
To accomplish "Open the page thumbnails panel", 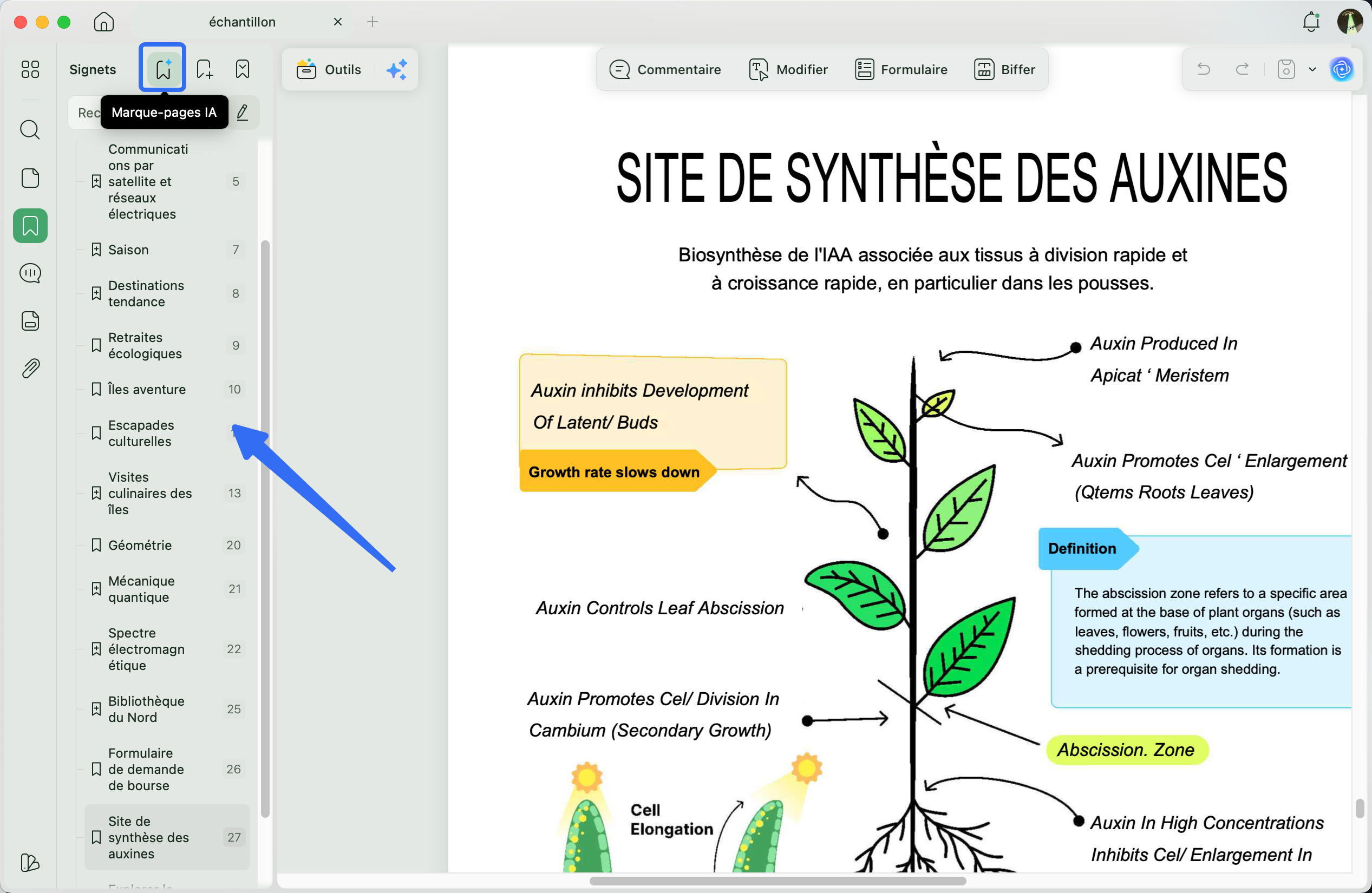I will [29, 178].
